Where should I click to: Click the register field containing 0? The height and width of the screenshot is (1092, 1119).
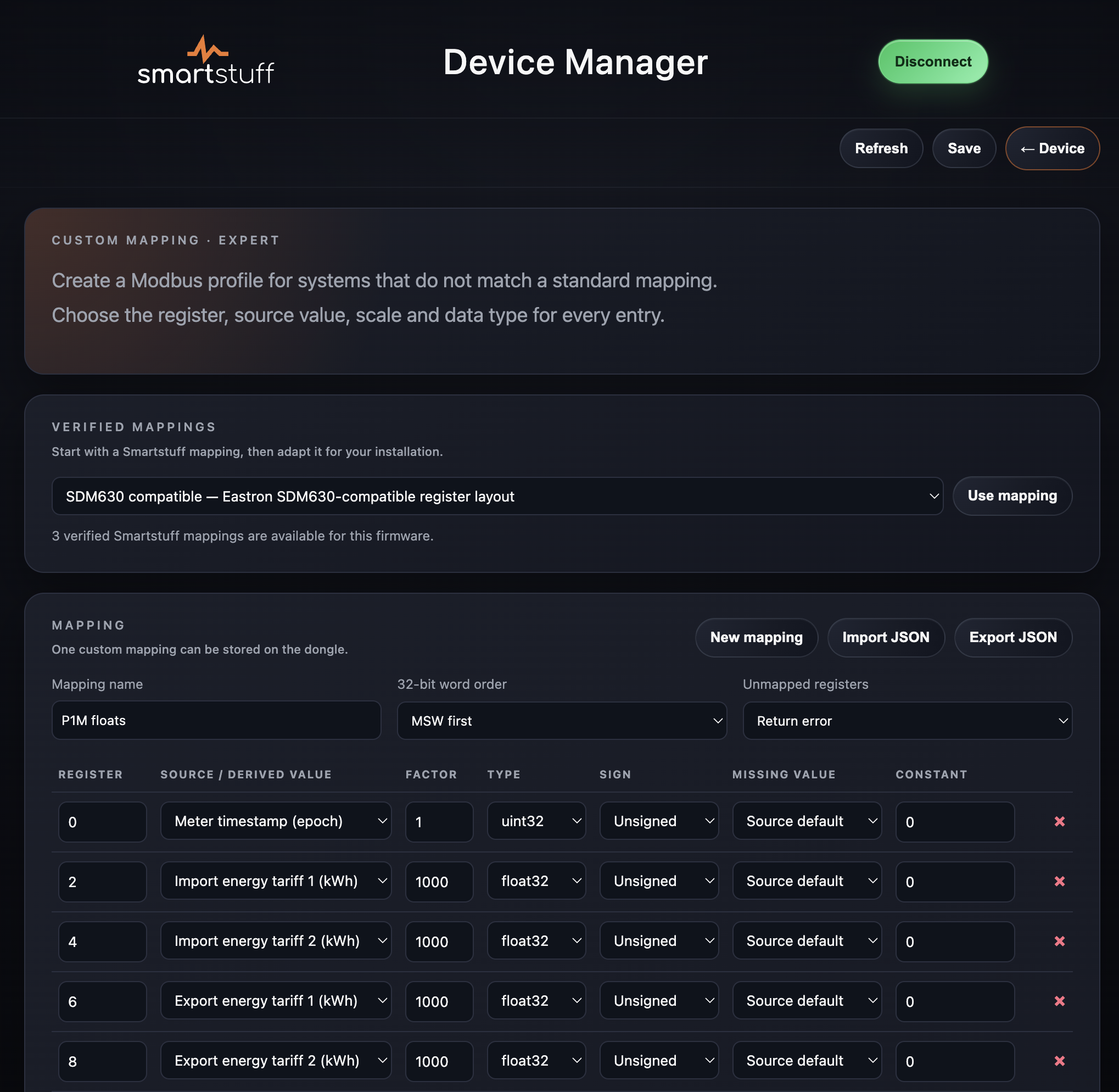click(x=102, y=822)
